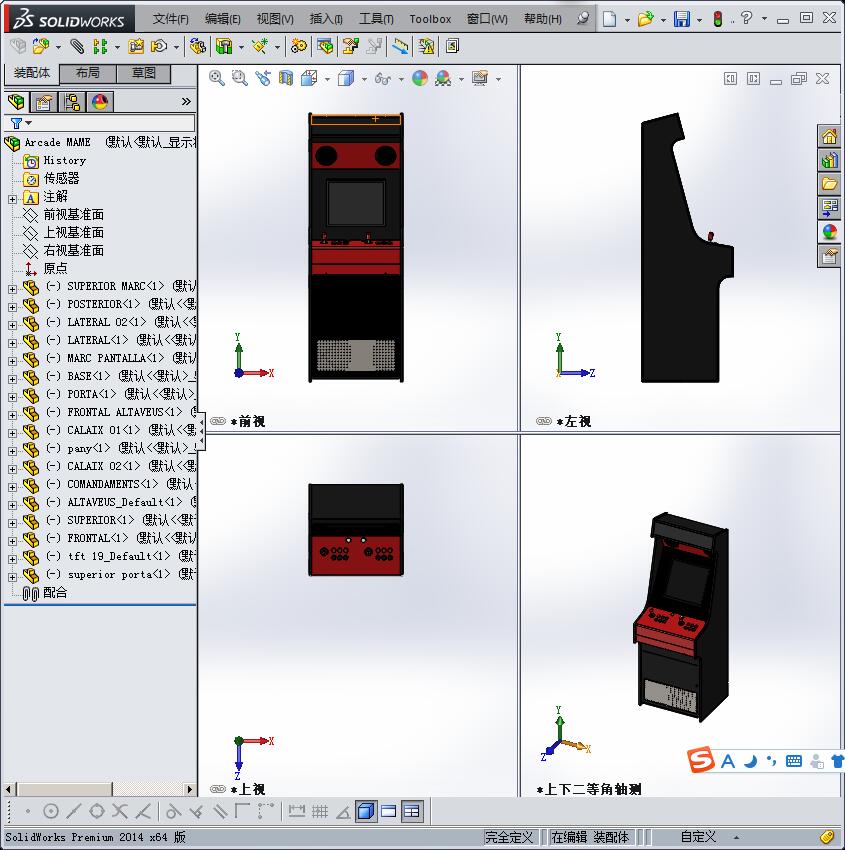Expand the manager tabs chevron (»)
The height and width of the screenshot is (850, 845).
[186, 101]
